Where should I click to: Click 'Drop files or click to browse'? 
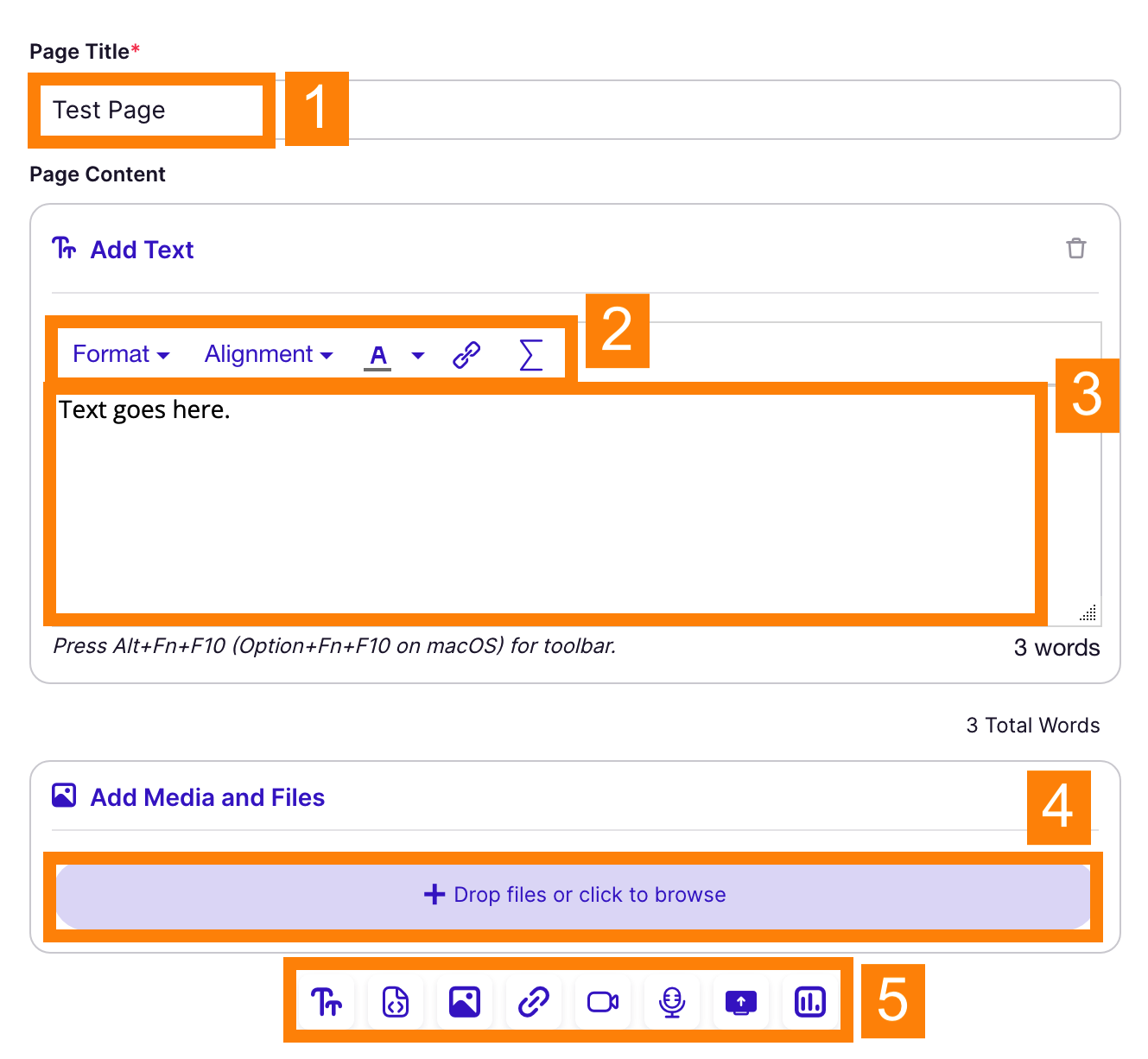pyautogui.click(x=574, y=895)
